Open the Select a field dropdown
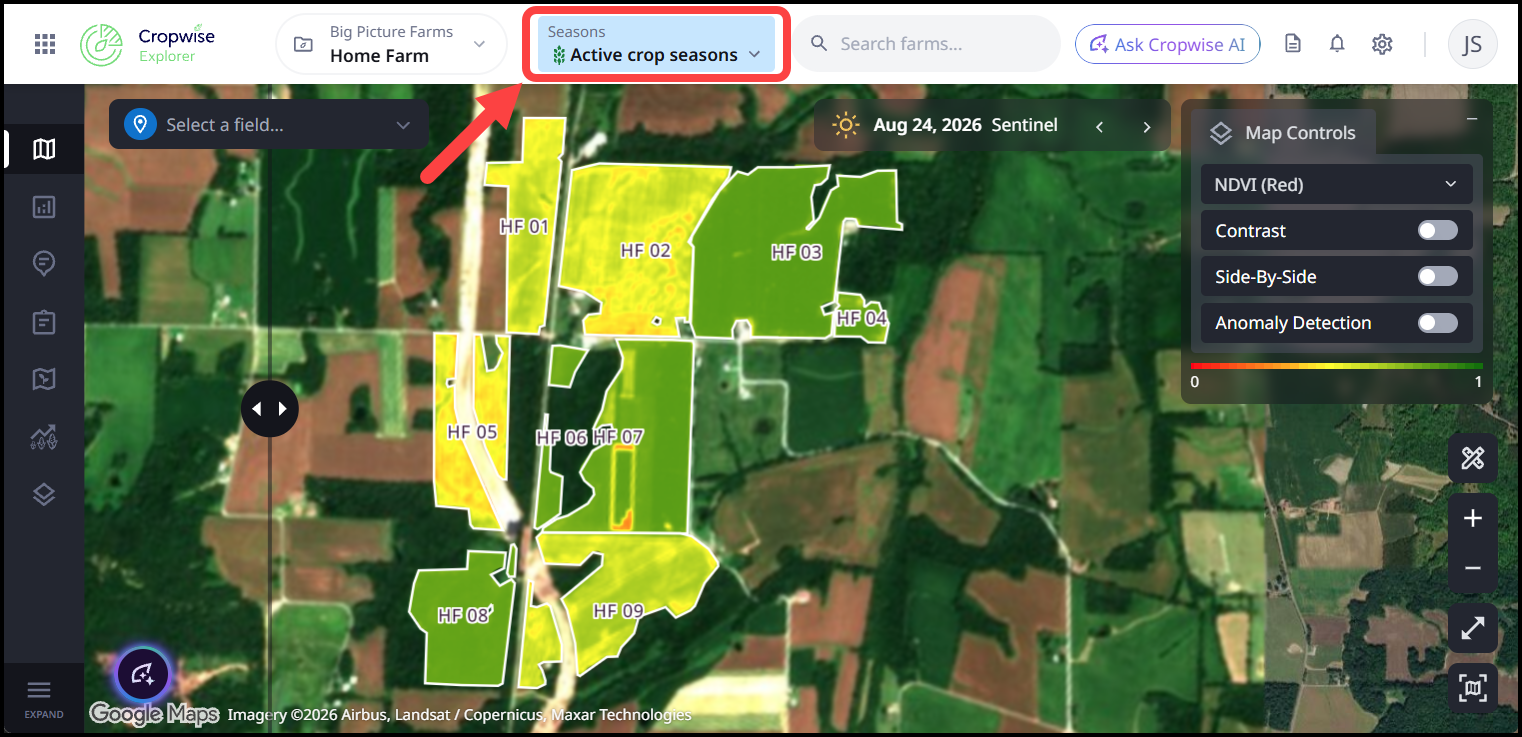This screenshot has width=1522, height=737. [x=269, y=125]
